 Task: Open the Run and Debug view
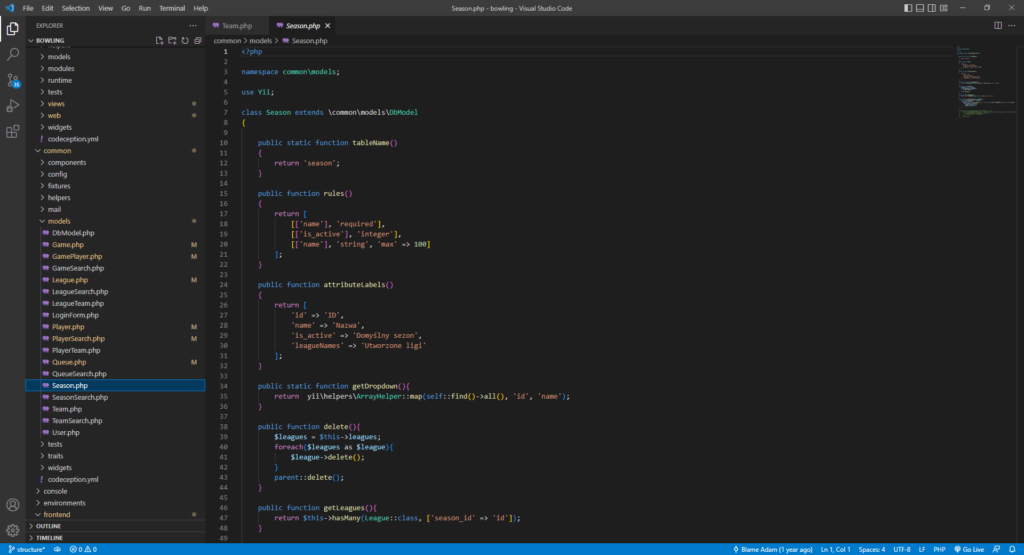coord(12,106)
